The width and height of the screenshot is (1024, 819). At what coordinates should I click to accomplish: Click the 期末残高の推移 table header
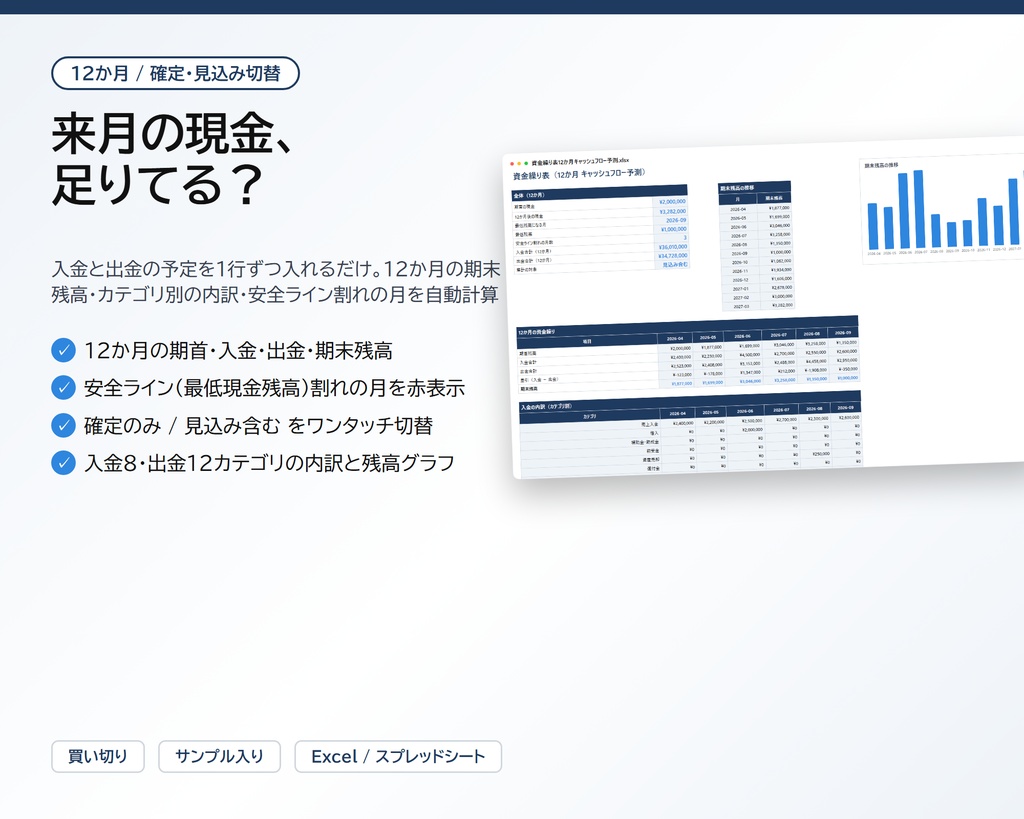click(754, 187)
